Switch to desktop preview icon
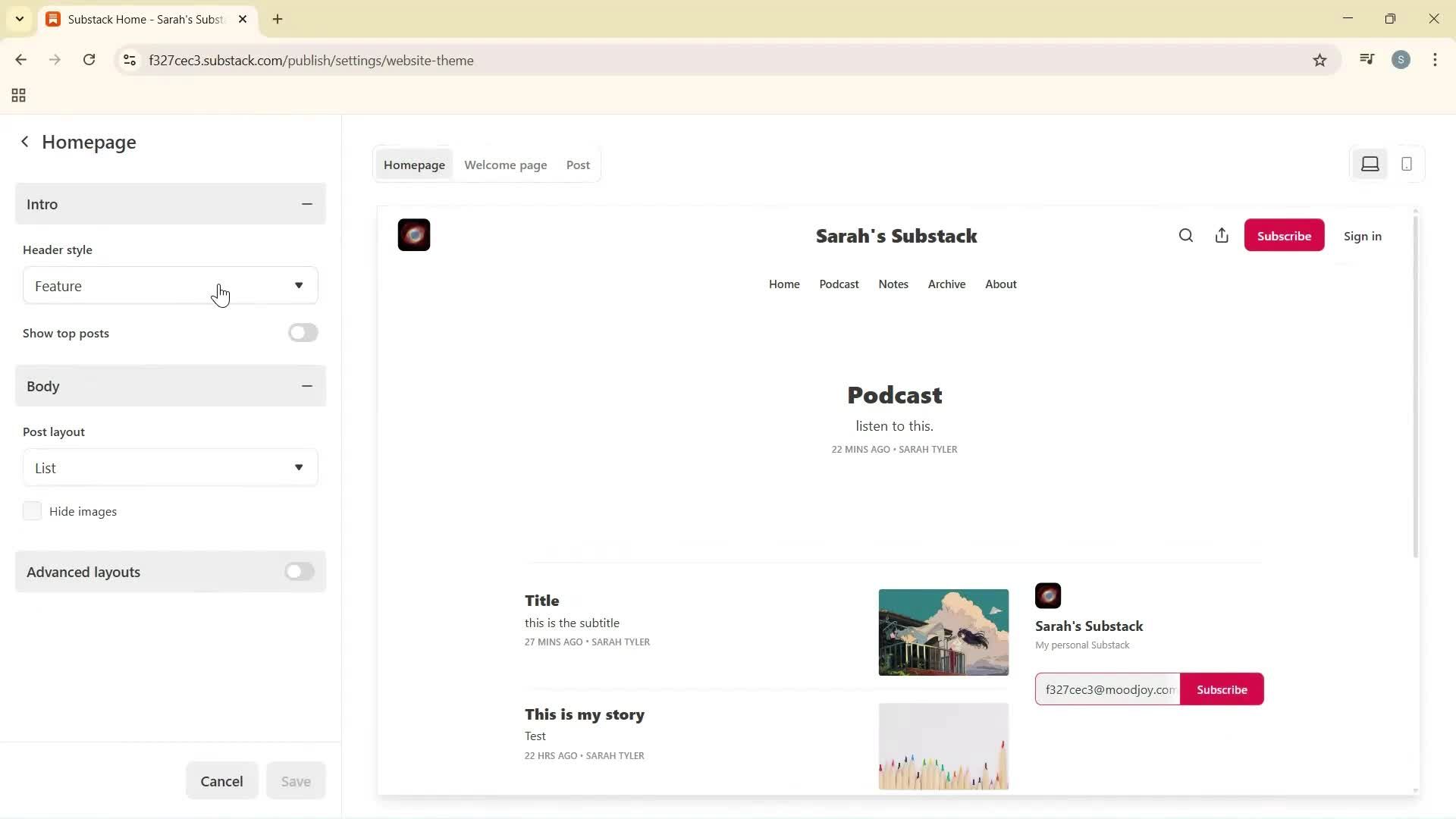 coord(1370,164)
